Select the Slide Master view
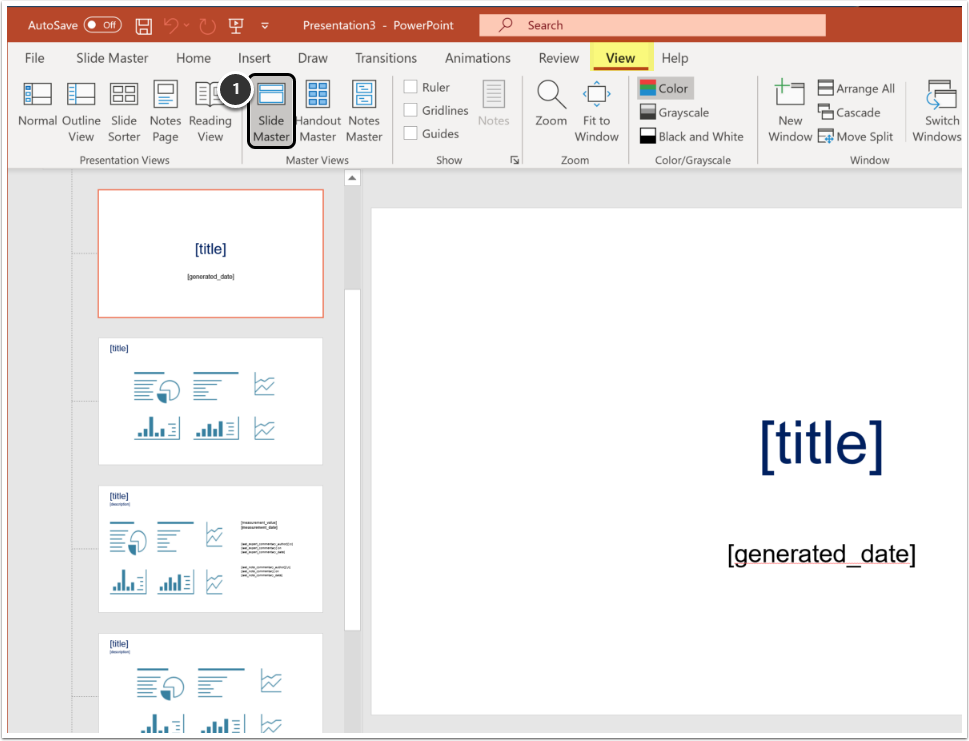The height and width of the screenshot is (741, 969). (x=270, y=110)
